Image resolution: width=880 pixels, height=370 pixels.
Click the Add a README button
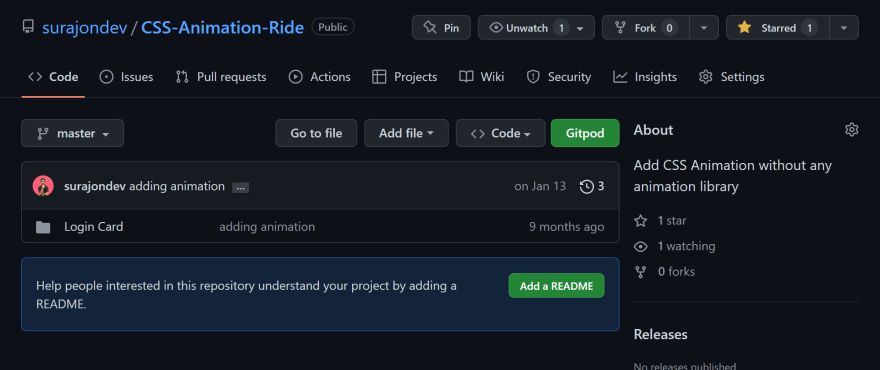click(556, 286)
